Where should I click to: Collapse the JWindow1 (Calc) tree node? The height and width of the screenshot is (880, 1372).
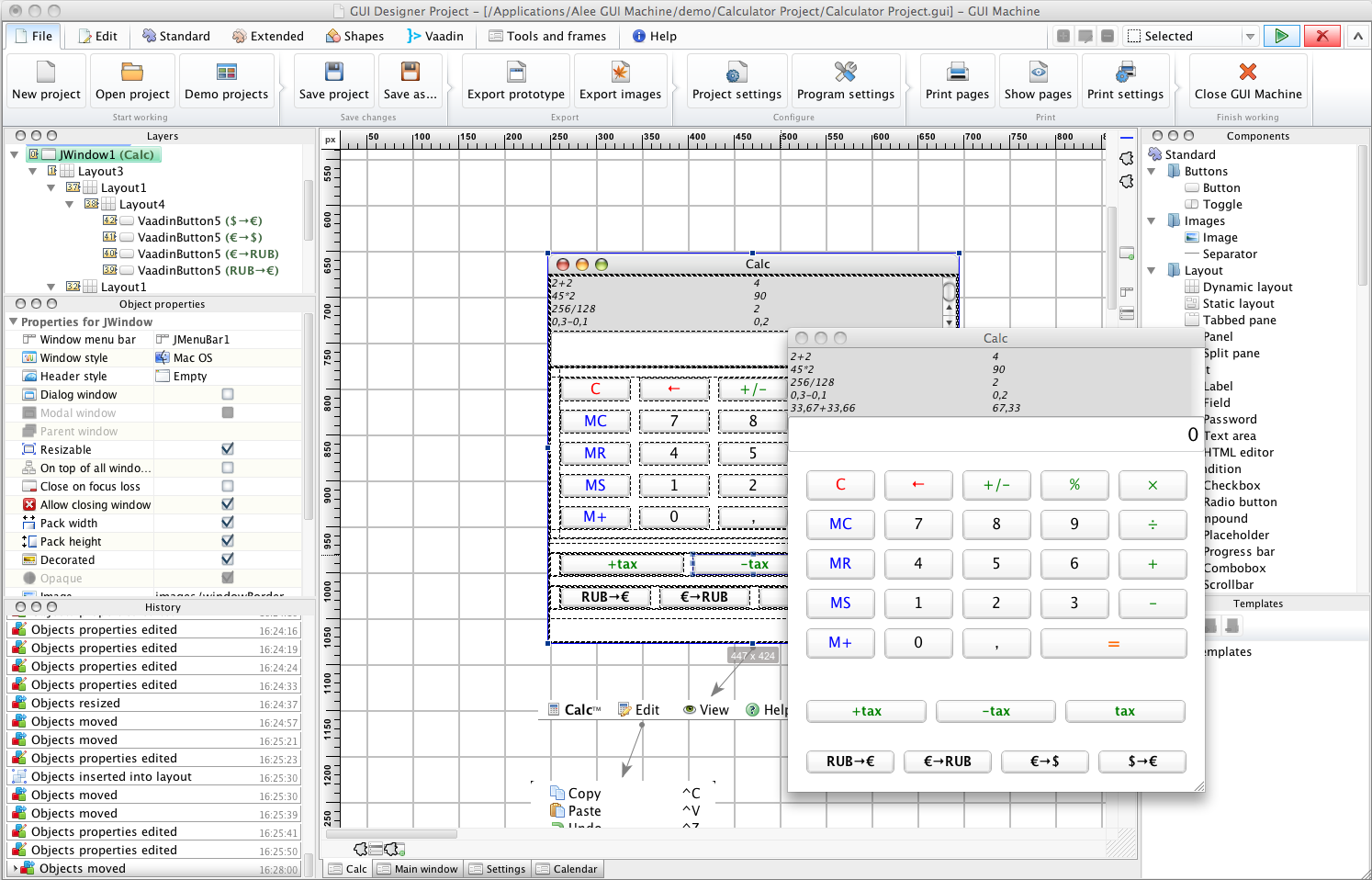(15, 155)
